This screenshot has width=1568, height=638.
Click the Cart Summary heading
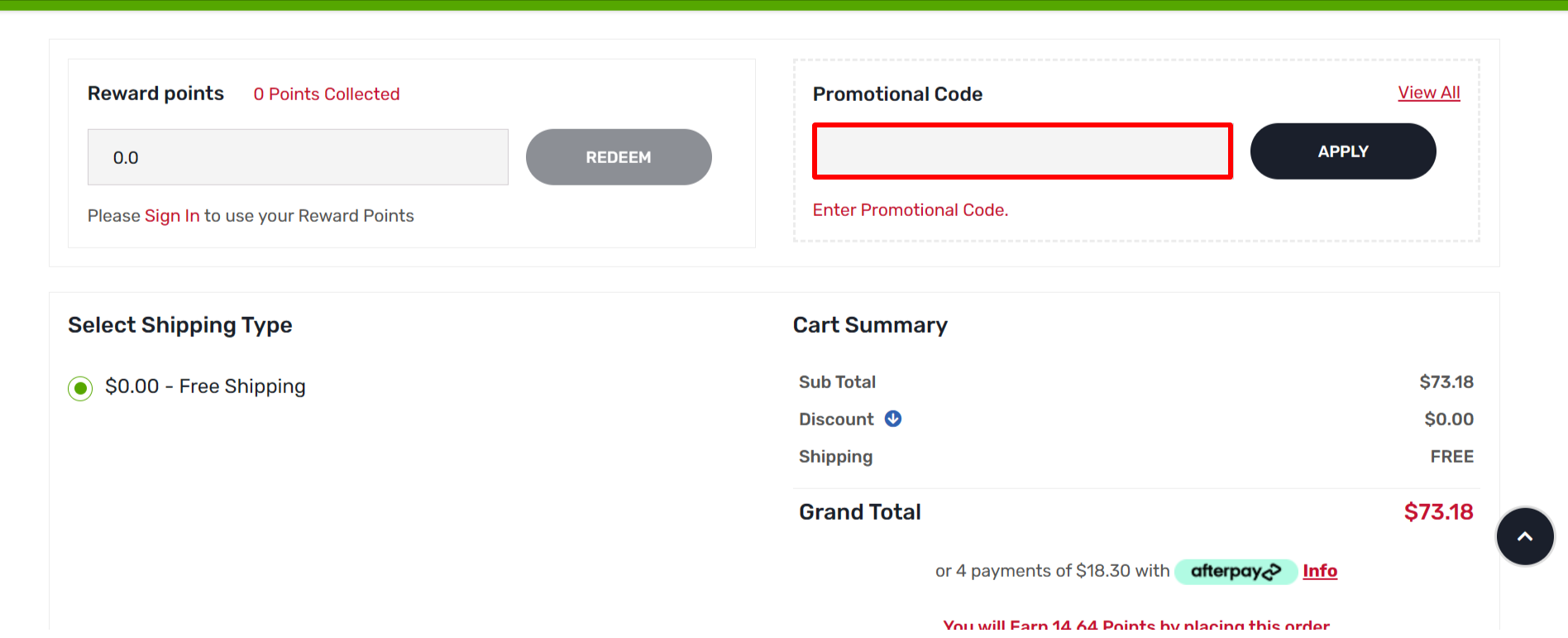tap(870, 324)
